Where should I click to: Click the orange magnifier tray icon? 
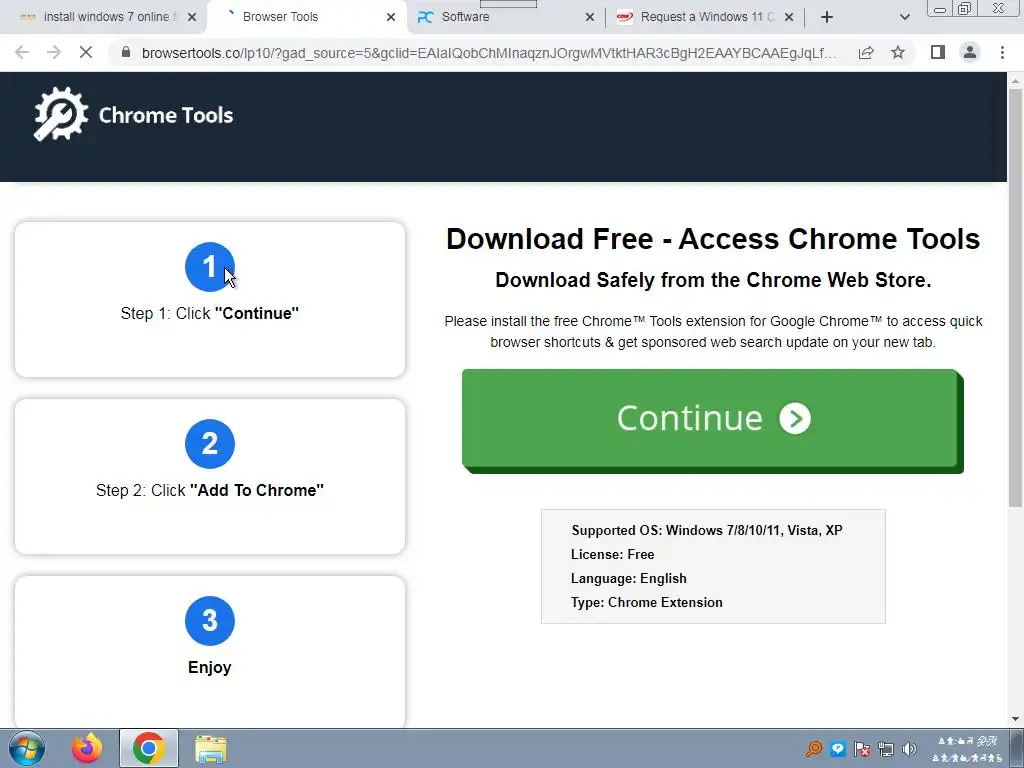click(x=814, y=749)
